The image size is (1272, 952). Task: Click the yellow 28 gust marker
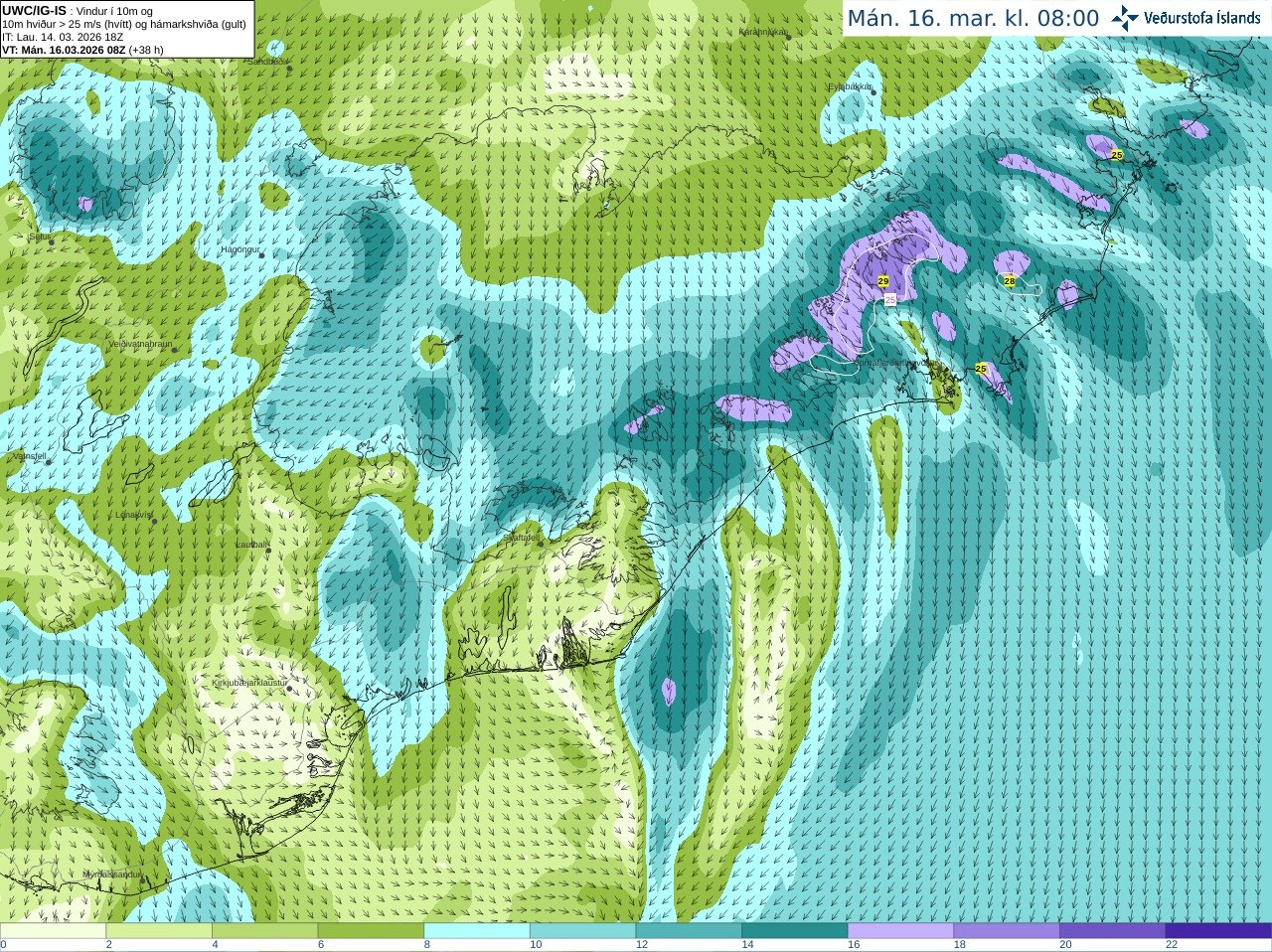(x=1010, y=281)
